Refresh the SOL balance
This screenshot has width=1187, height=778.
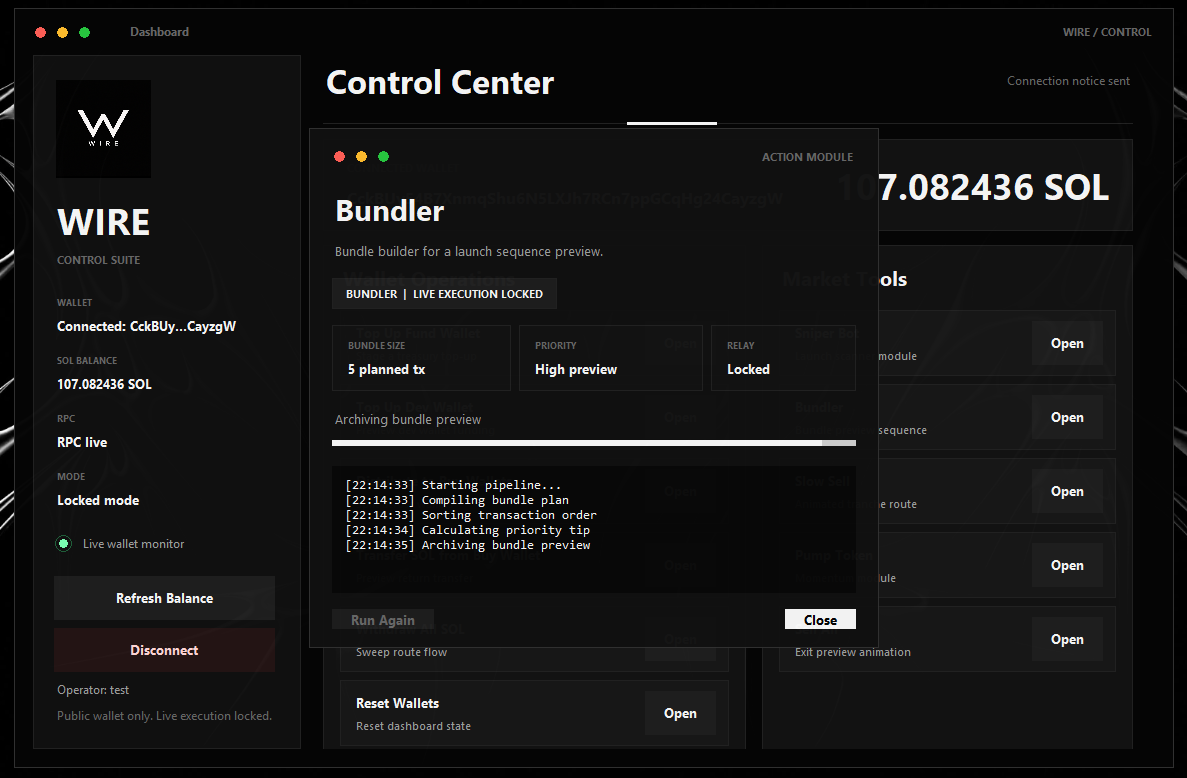tap(164, 598)
